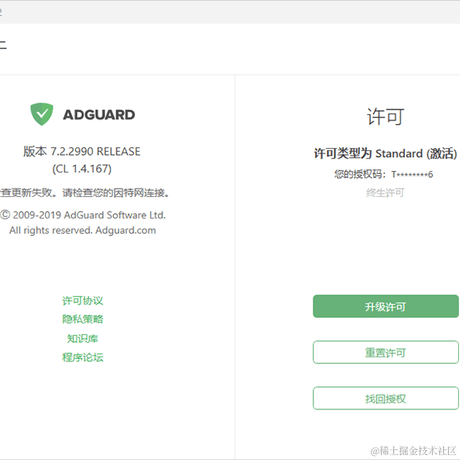Click the update check failed message
460x460 pixels.
(x=84, y=193)
